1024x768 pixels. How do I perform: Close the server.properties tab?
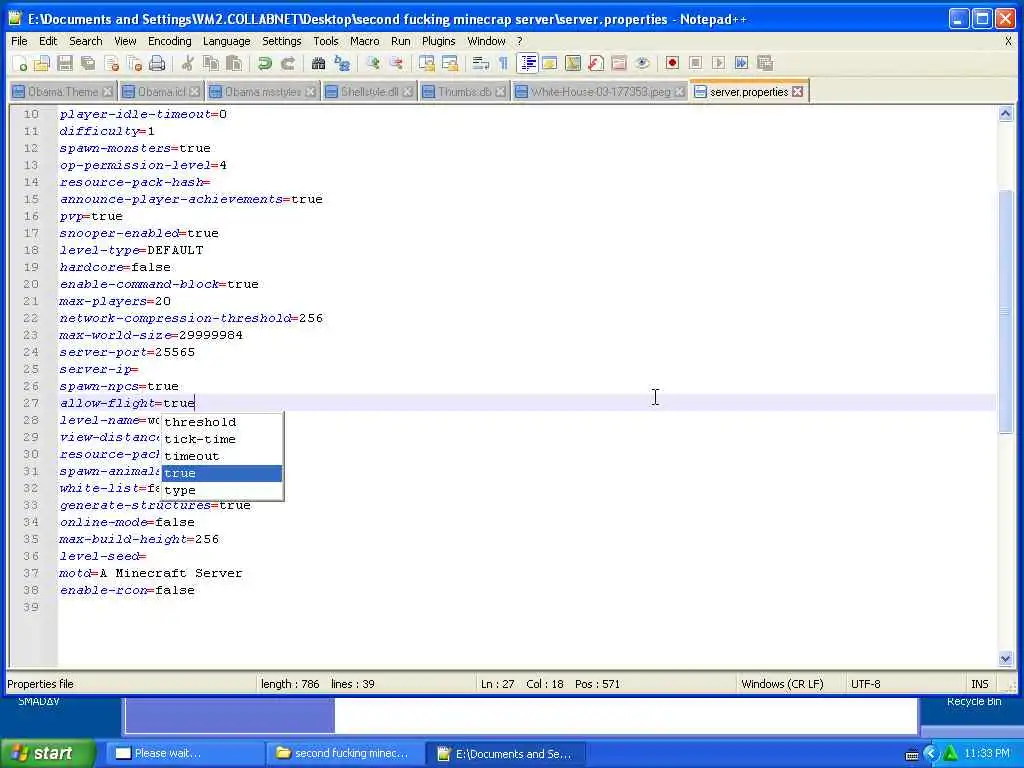[x=798, y=92]
